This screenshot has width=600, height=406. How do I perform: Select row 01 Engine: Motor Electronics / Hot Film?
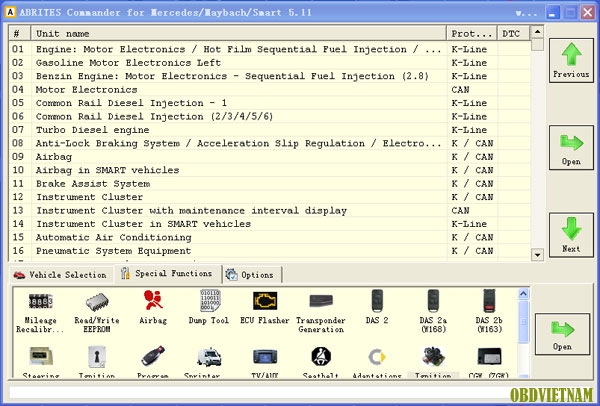point(270,49)
